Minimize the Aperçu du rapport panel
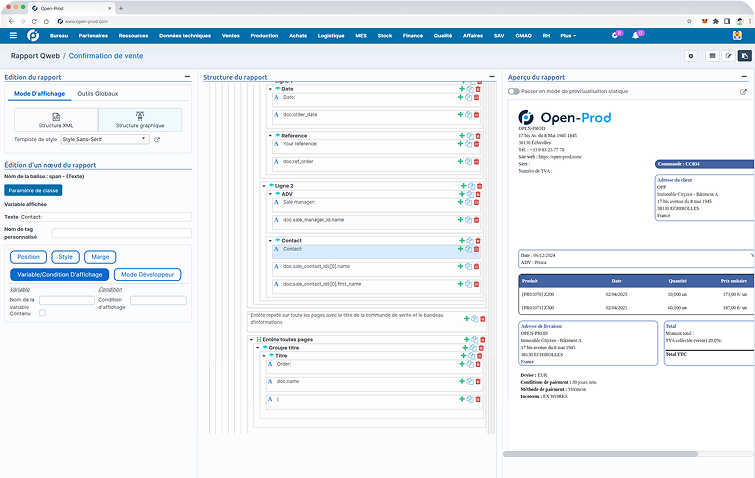The width and height of the screenshot is (755, 478). (x=744, y=77)
